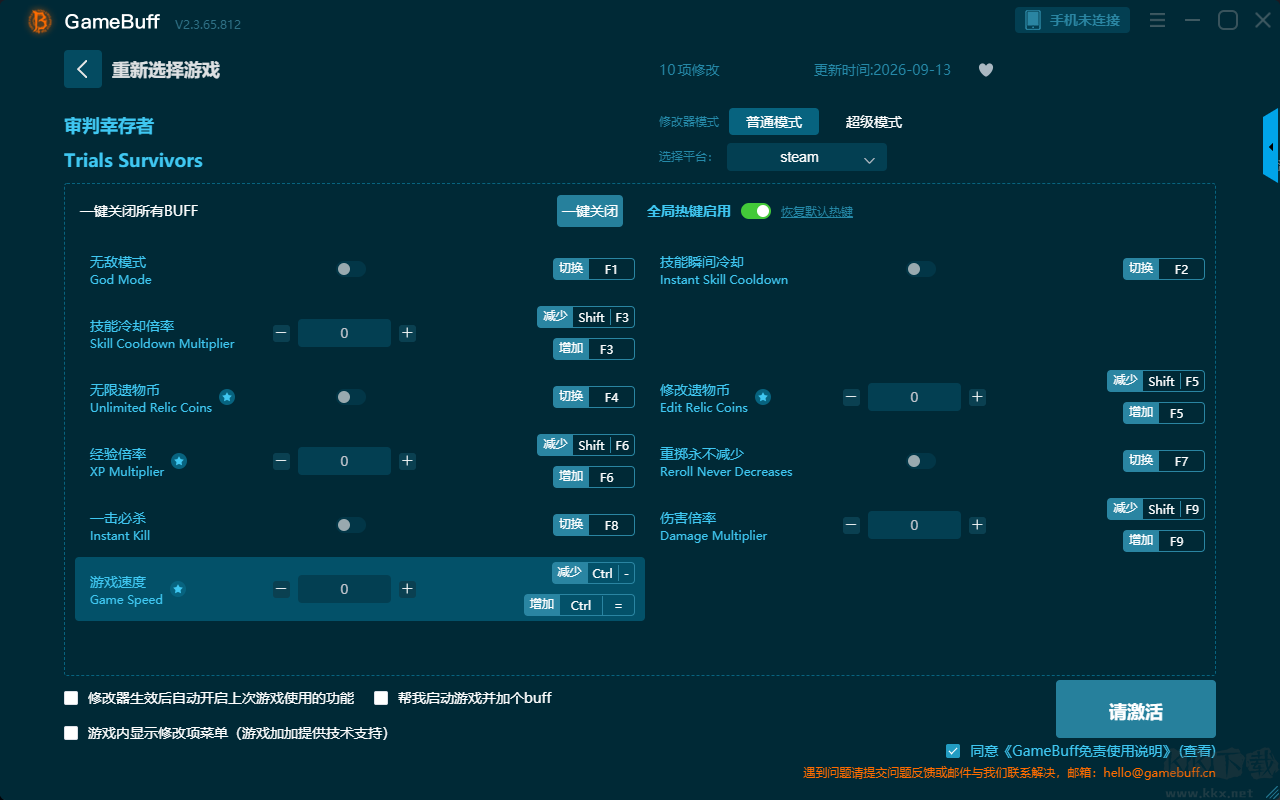Increase XP Multiplier with plus icon
The width and height of the screenshot is (1280, 800).
click(x=407, y=461)
